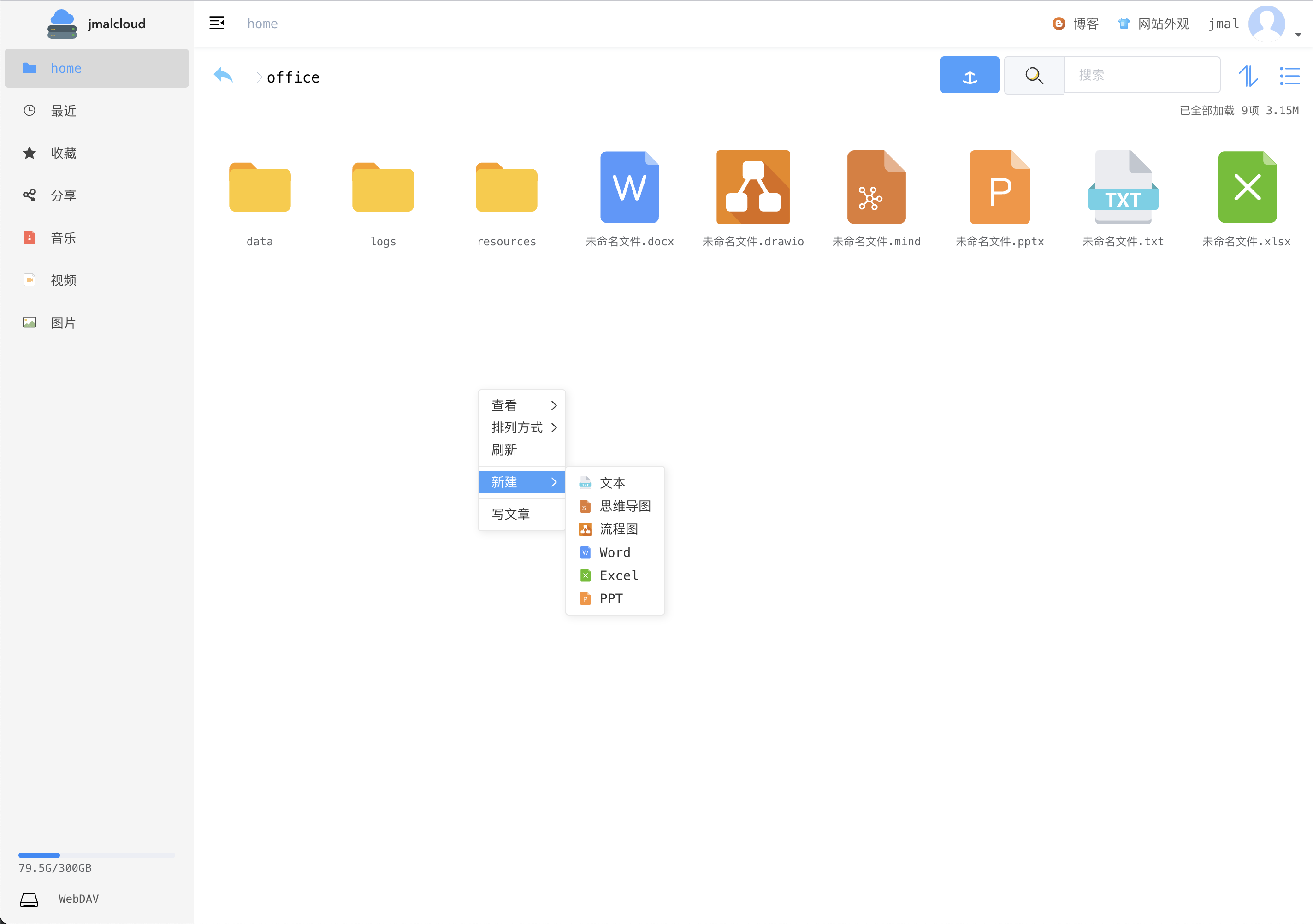Click the blue upload button
Image resolution: width=1313 pixels, height=924 pixels.
970,75
